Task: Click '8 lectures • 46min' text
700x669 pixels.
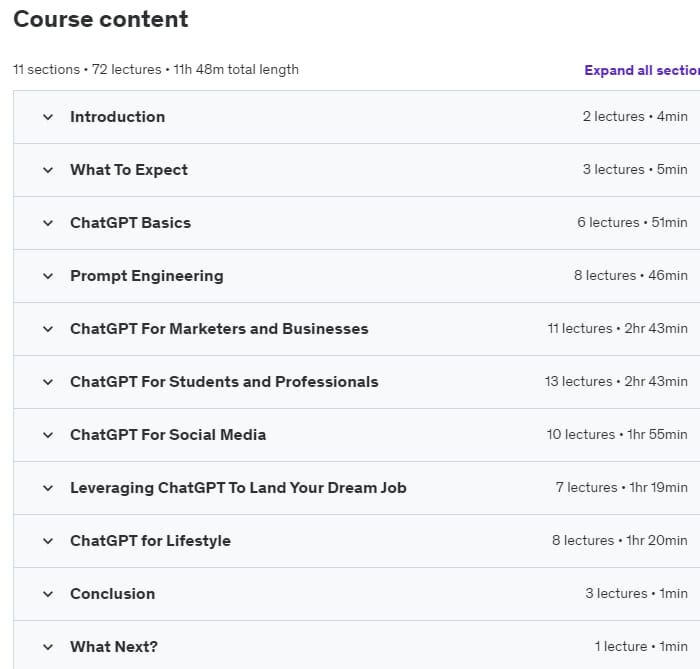Action: point(631,275)
